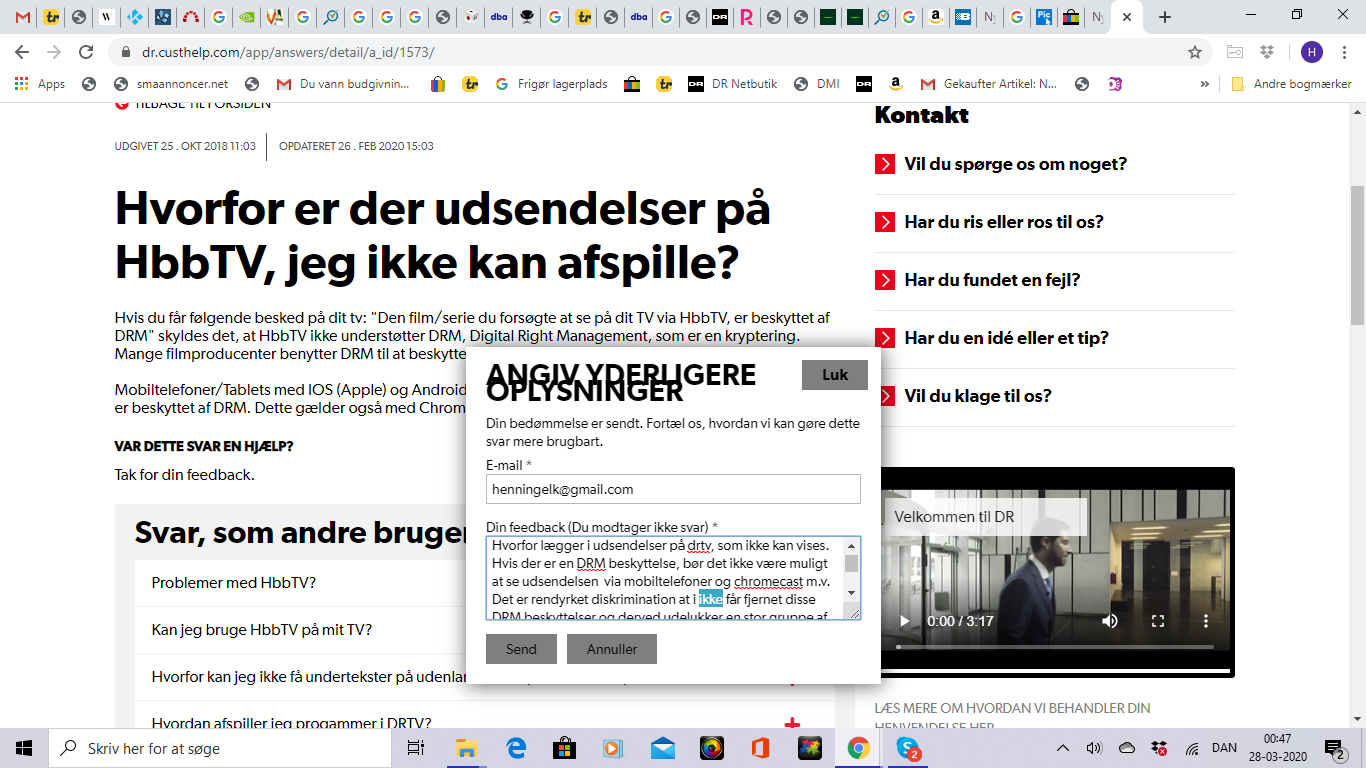Close the dialog with Luk
Viewport: 1366px width, 768px height.
(x=834, y=375)
